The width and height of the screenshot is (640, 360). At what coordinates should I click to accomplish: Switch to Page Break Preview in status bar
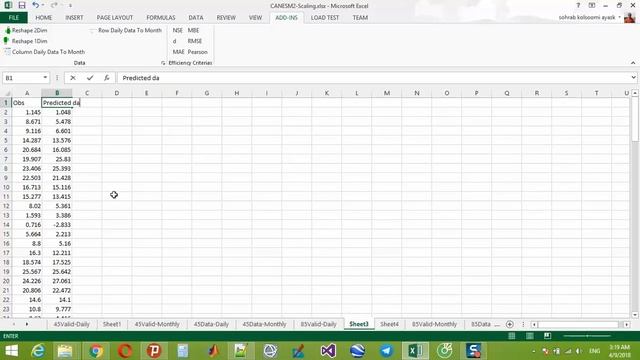click(548, 336)
